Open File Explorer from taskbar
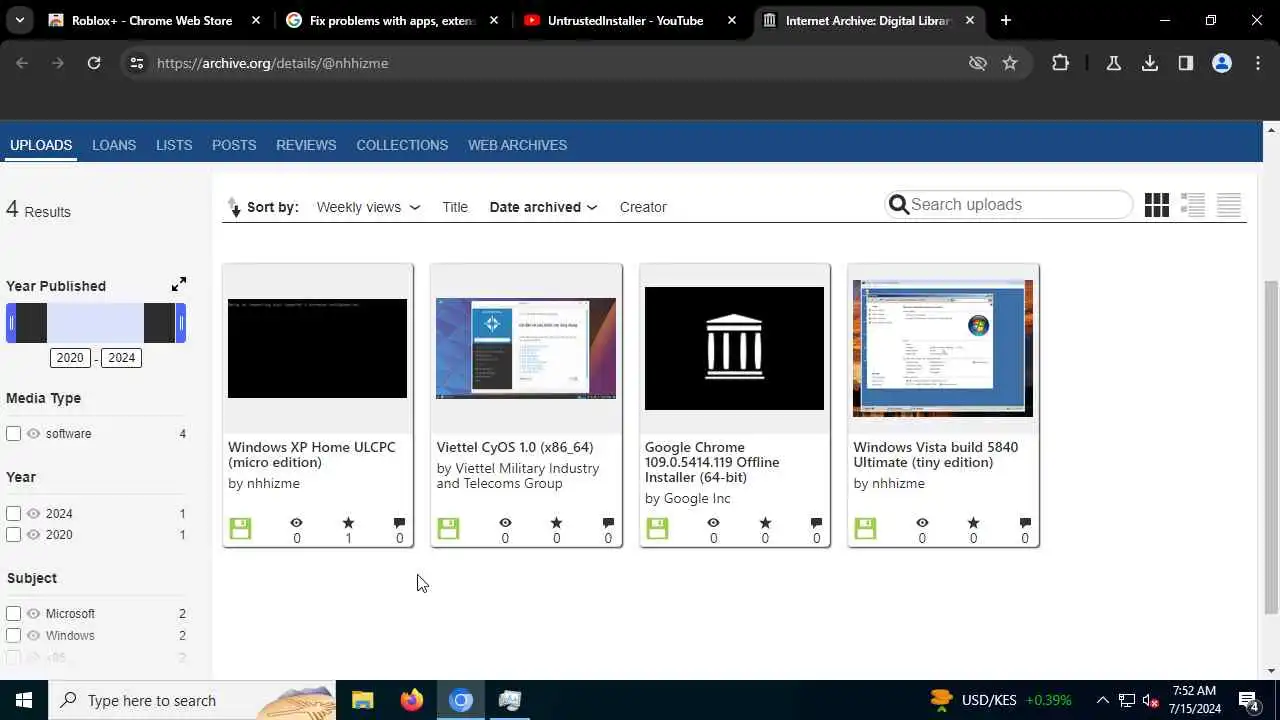 362,700
